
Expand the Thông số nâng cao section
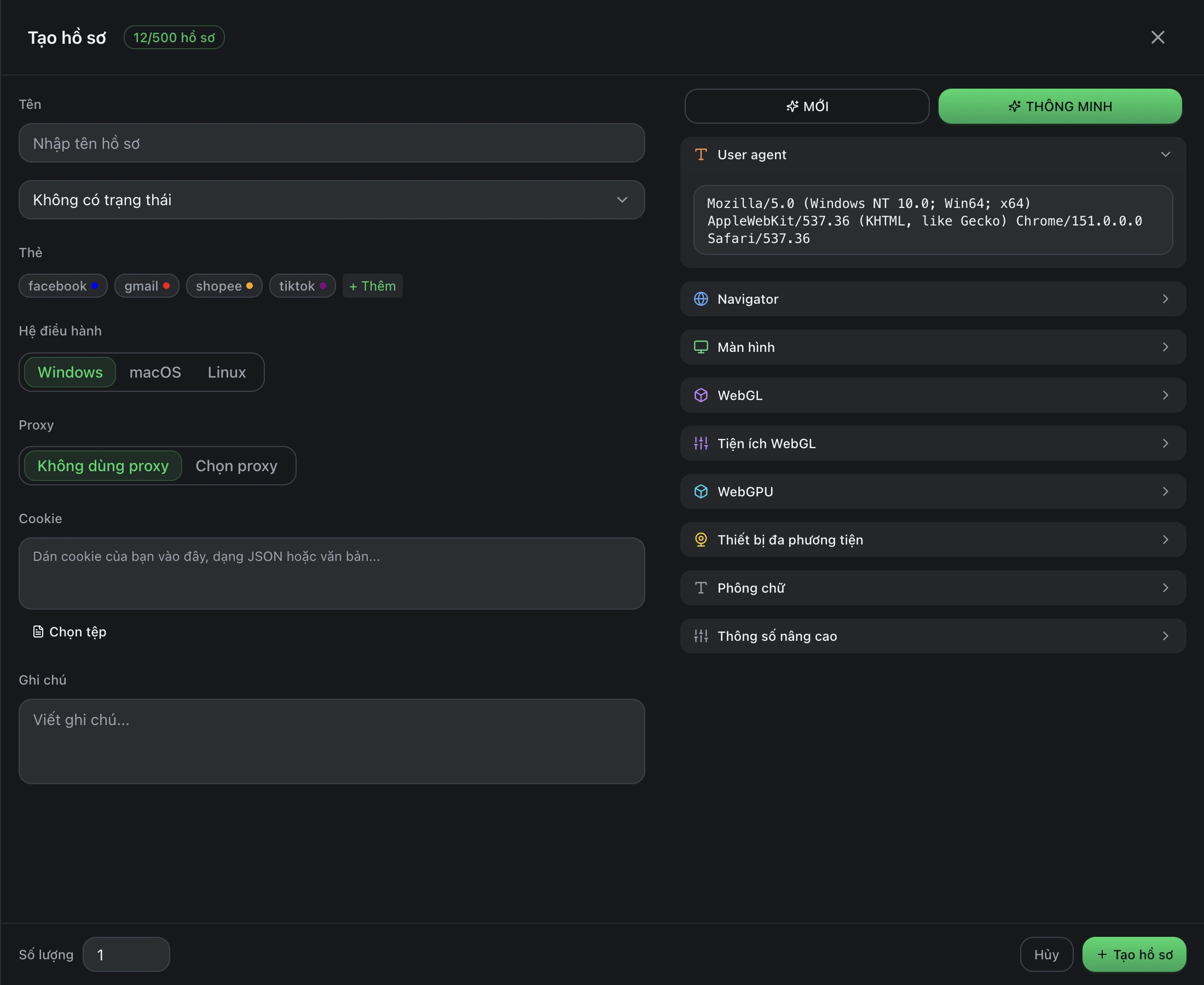[x=933, y=636]
